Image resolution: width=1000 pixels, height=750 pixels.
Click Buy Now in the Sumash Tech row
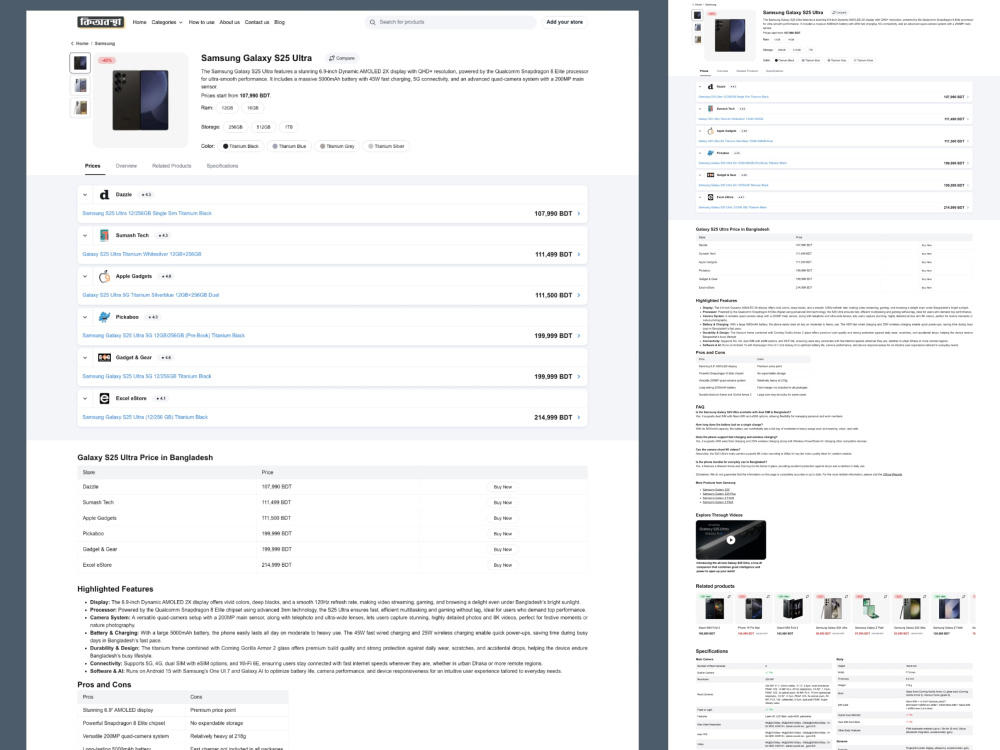503,503
